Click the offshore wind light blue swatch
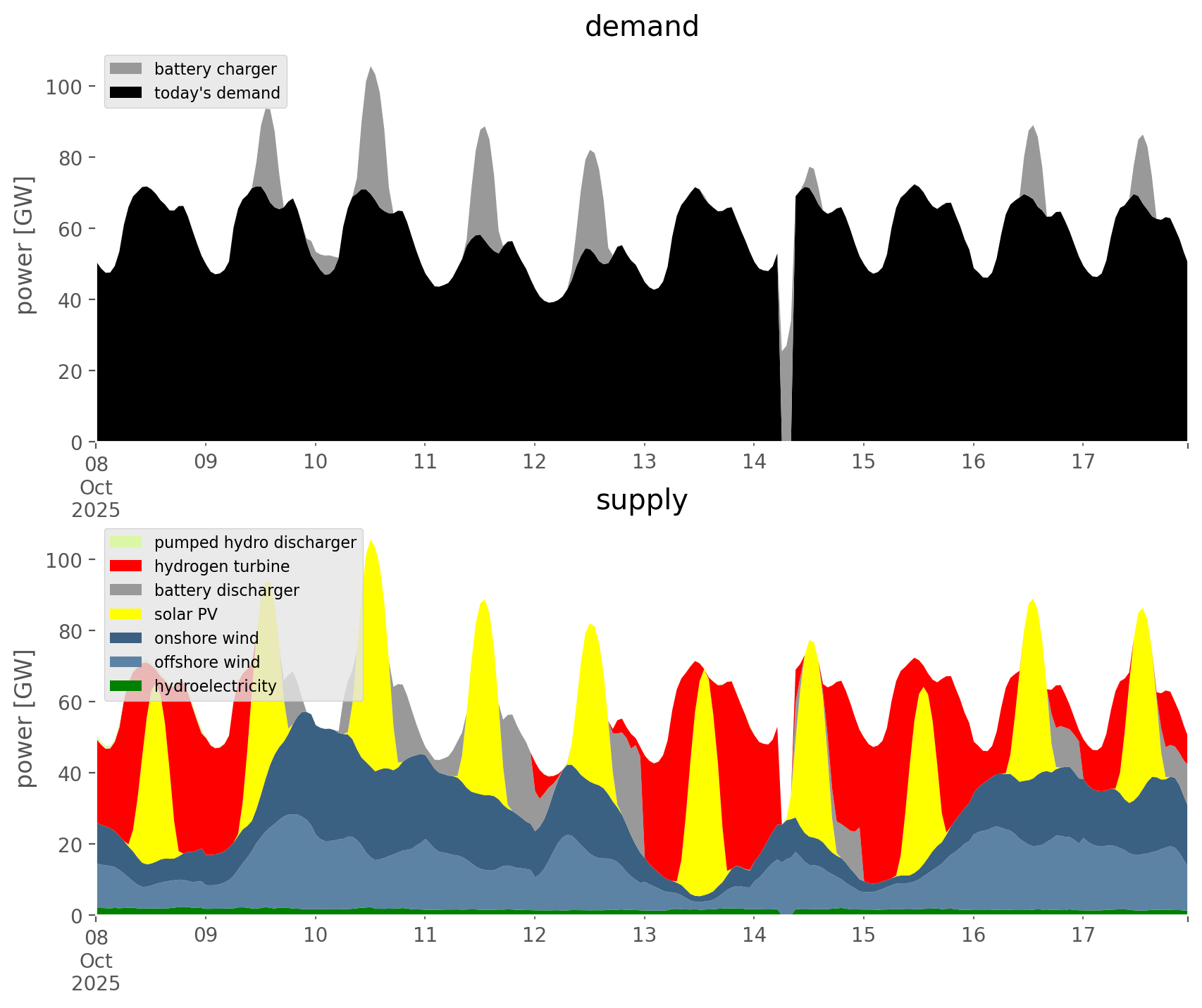The height and width of the screenshot is (1008, 1202). pyautogui.click(x=126, y=662)
